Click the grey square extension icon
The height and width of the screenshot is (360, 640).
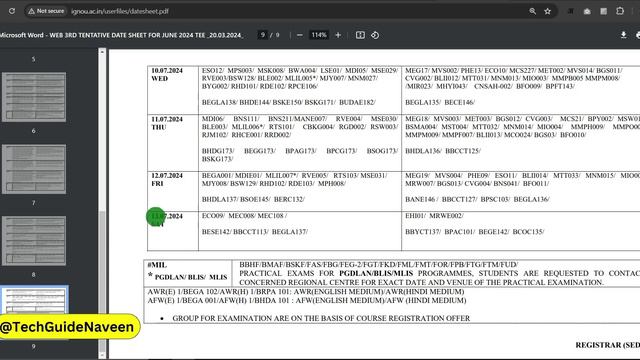[x=604, y=11]
